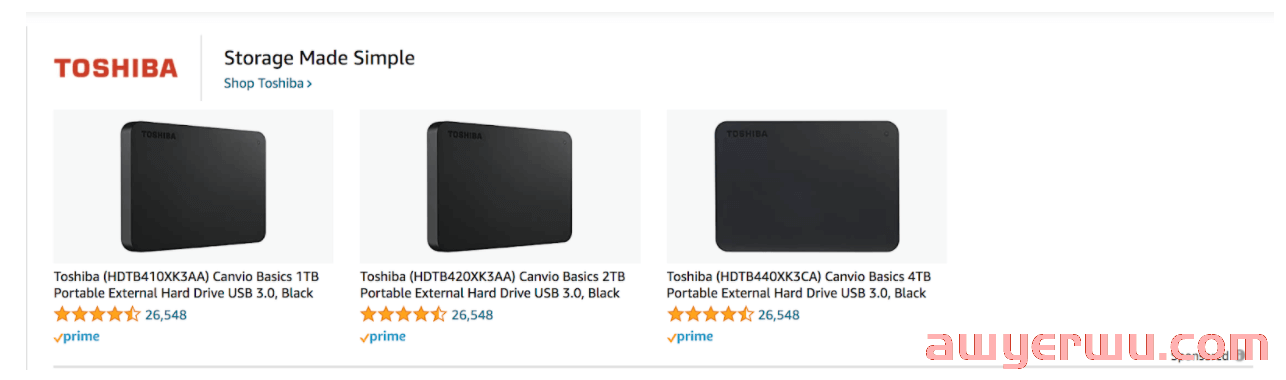Open the HDTB440XK3CA Canvio Basics 4TB title
Viewport: 1286px width, 380px height.
[x=799, y=284]
